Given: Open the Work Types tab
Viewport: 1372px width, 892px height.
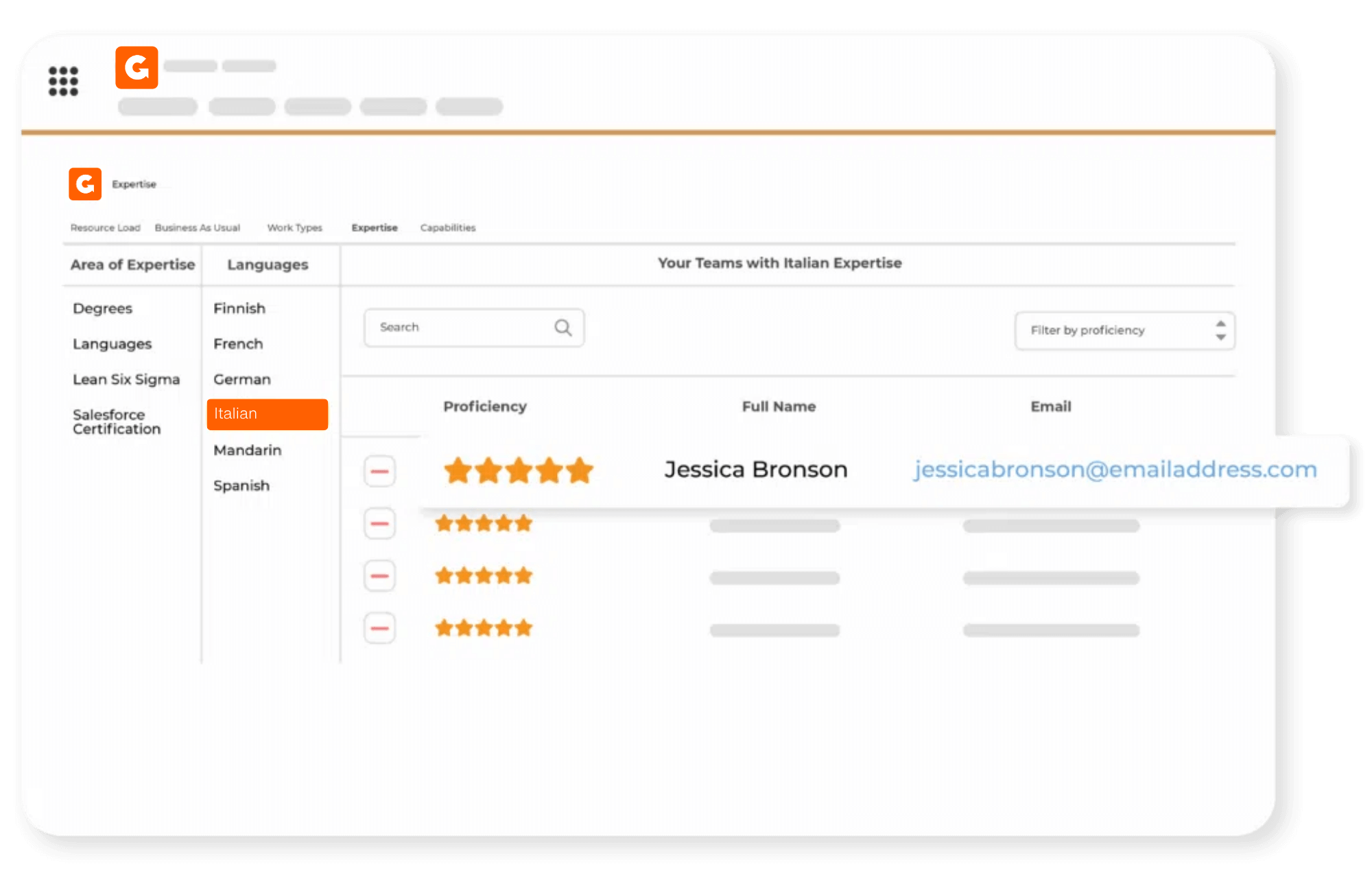Looking at the screenshot, I should 295,228.
